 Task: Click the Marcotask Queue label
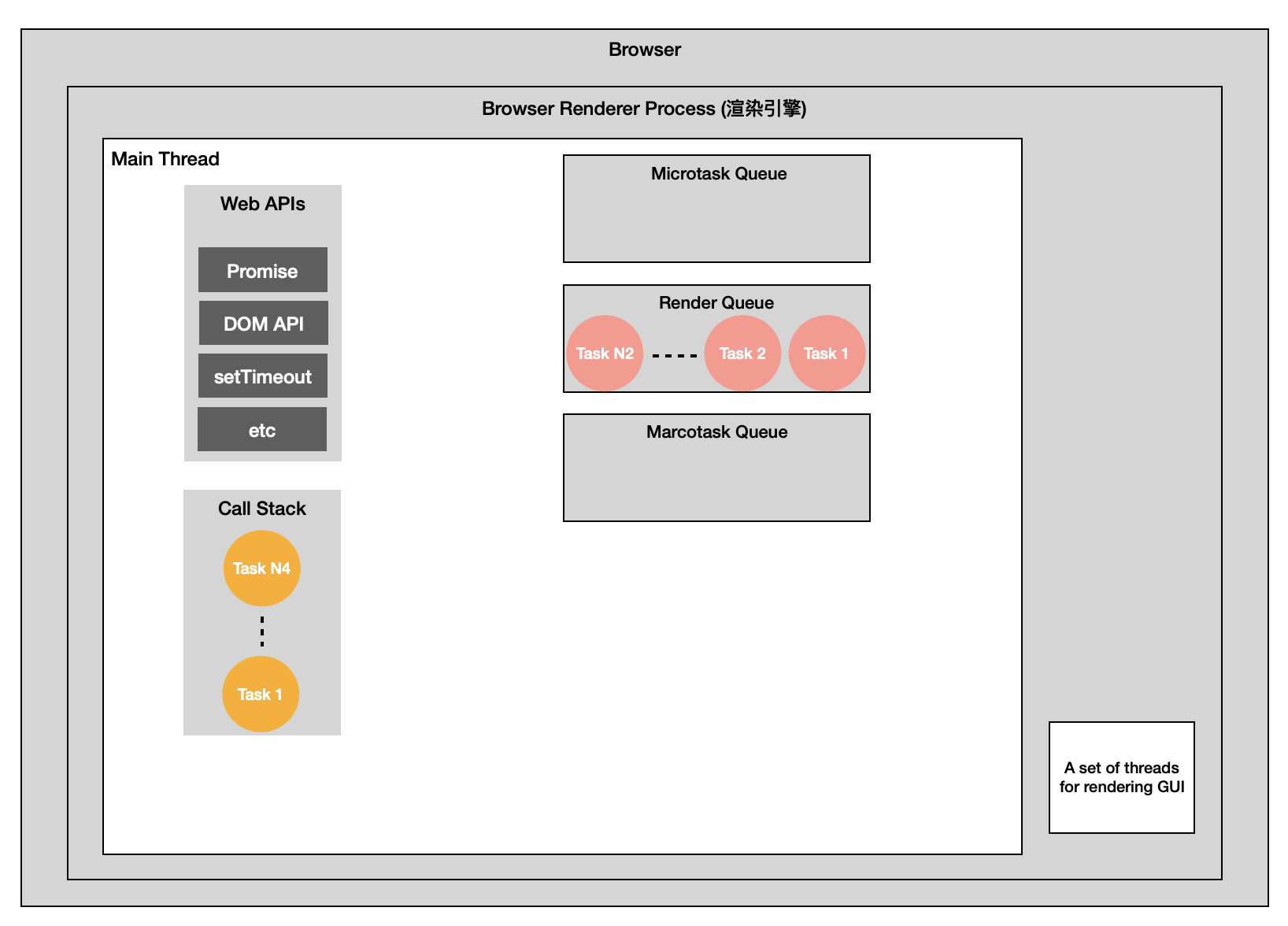[x=716, y=432]
